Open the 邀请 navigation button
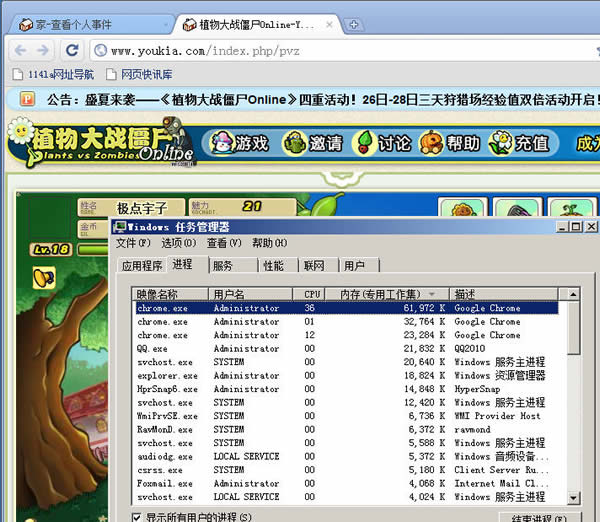The image size is (600, 522). click(x=313, y=143)
